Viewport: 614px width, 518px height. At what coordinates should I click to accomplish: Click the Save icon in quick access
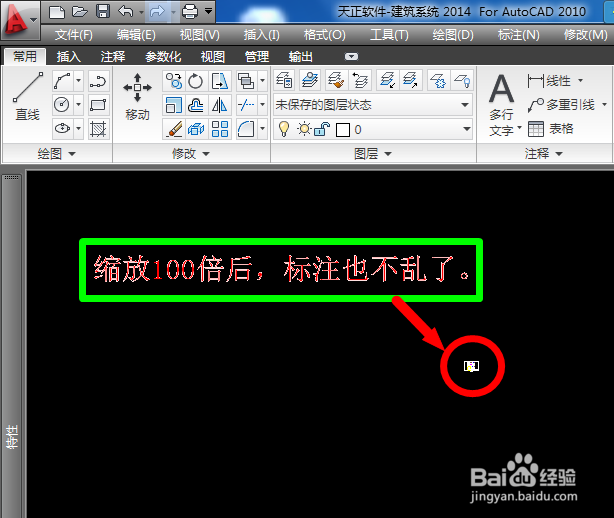pyautogui.click(x=103, y=12)
